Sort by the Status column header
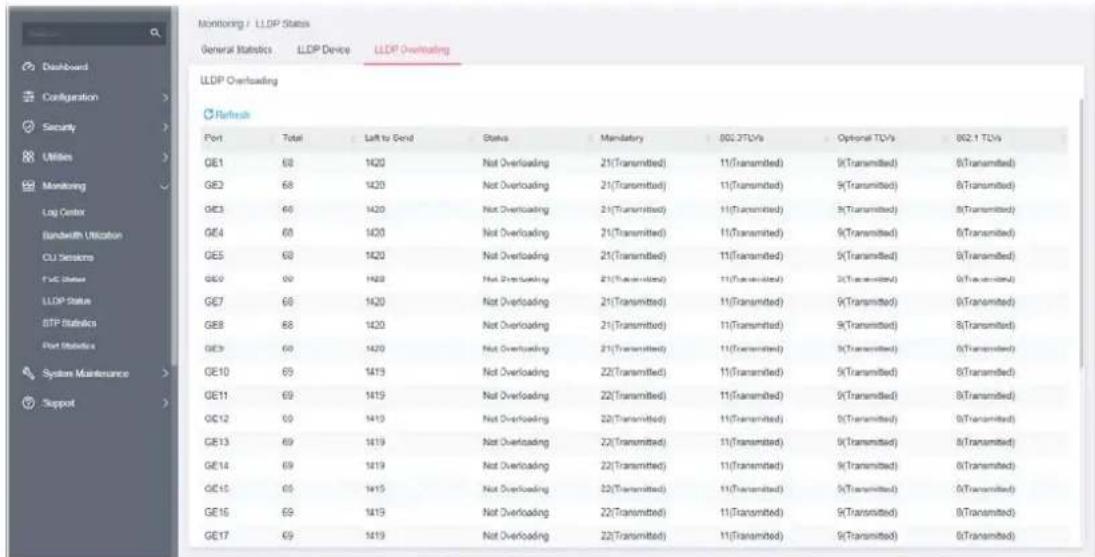Viewport: 1095px width, 557px height. [494, 138]
